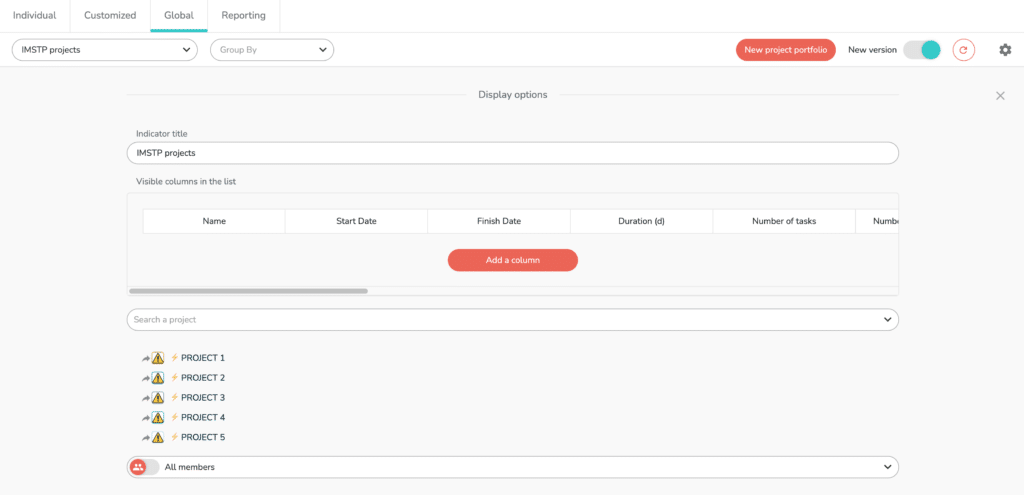Image resolution: width=1024 pixels, height=495 pixels.
Task: Click the share arrow icon beside PROJECT 1
Action: tap(146, 358)
